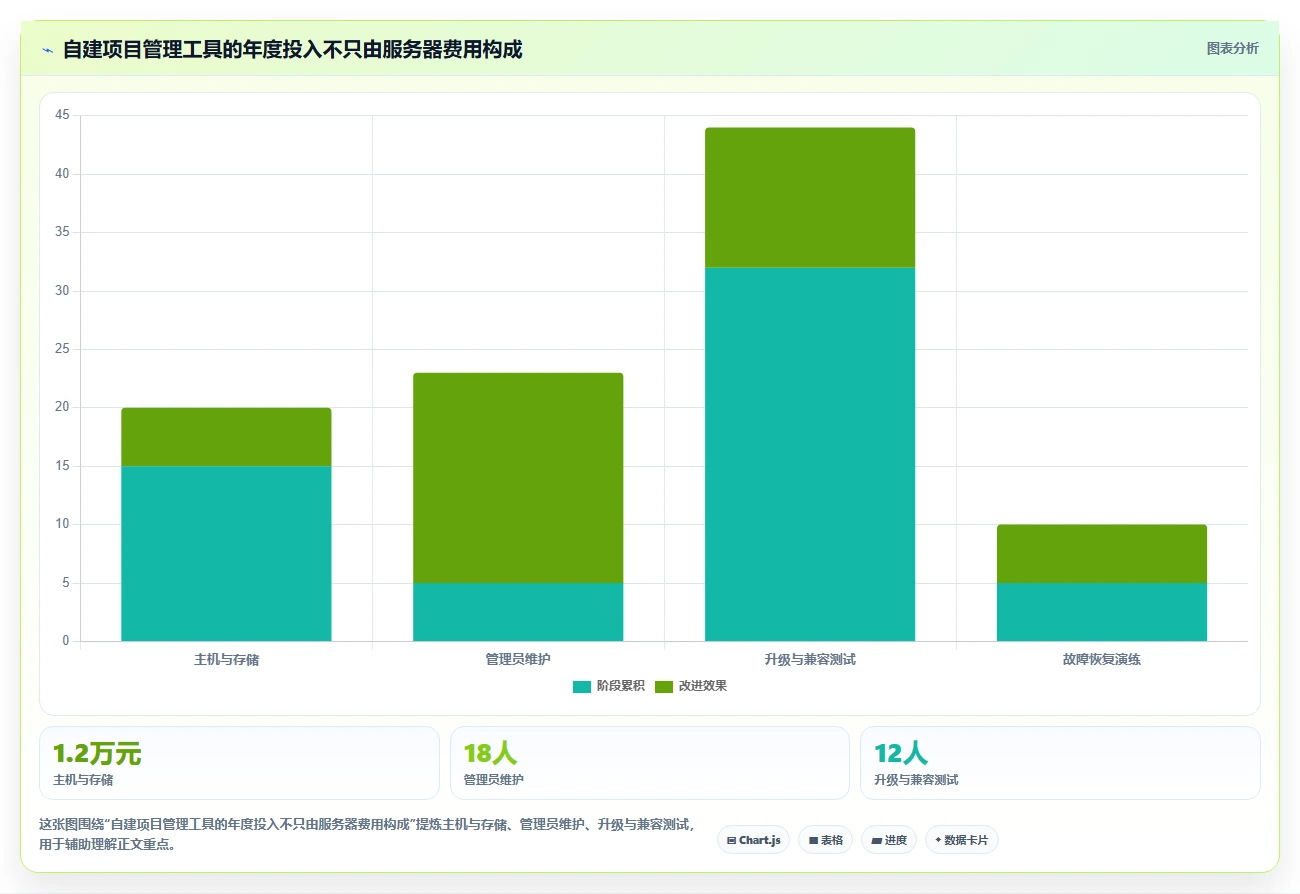Click the 主机与存储 x-axis label
Image resolution: width=1300 pixels, height=894 pixels.
226,660
